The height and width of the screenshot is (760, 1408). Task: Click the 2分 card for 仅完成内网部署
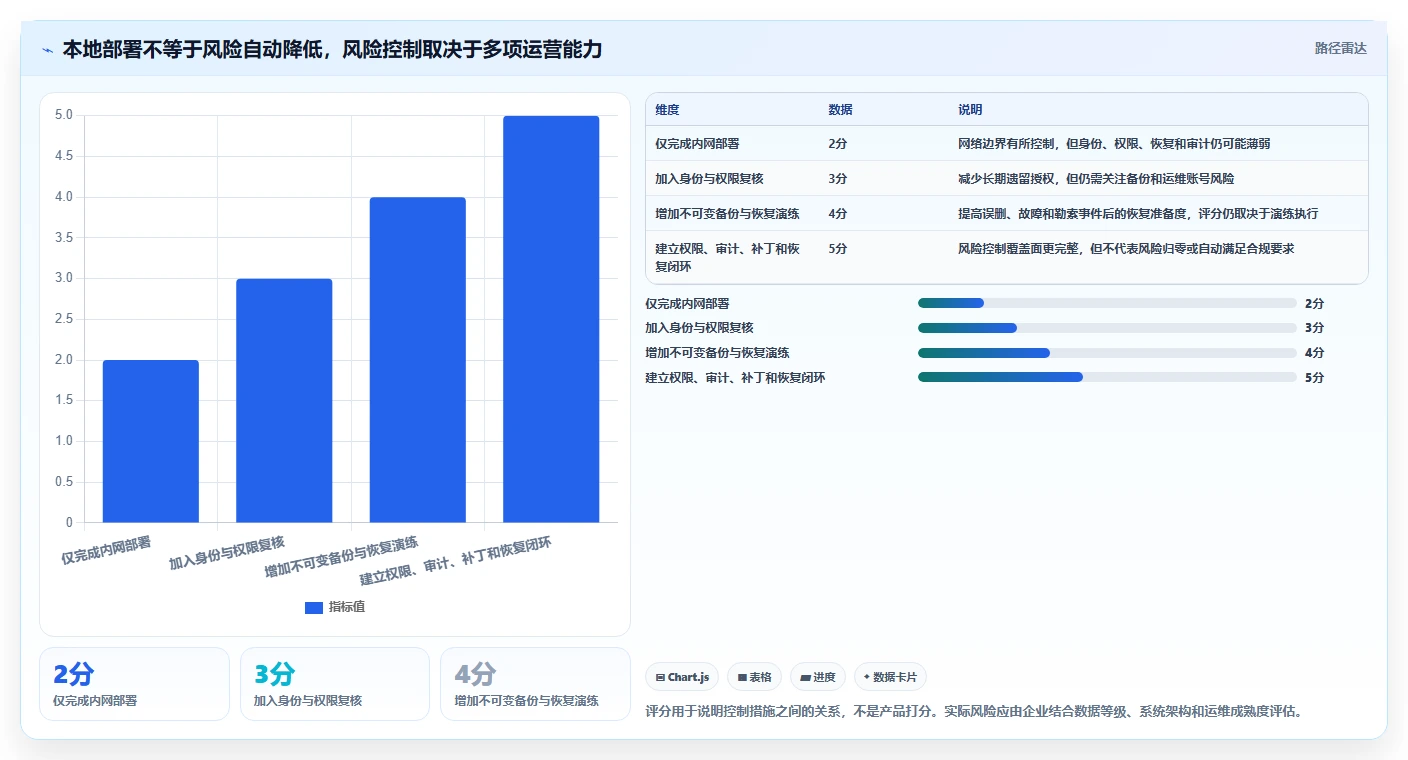[x=134, y=684]
